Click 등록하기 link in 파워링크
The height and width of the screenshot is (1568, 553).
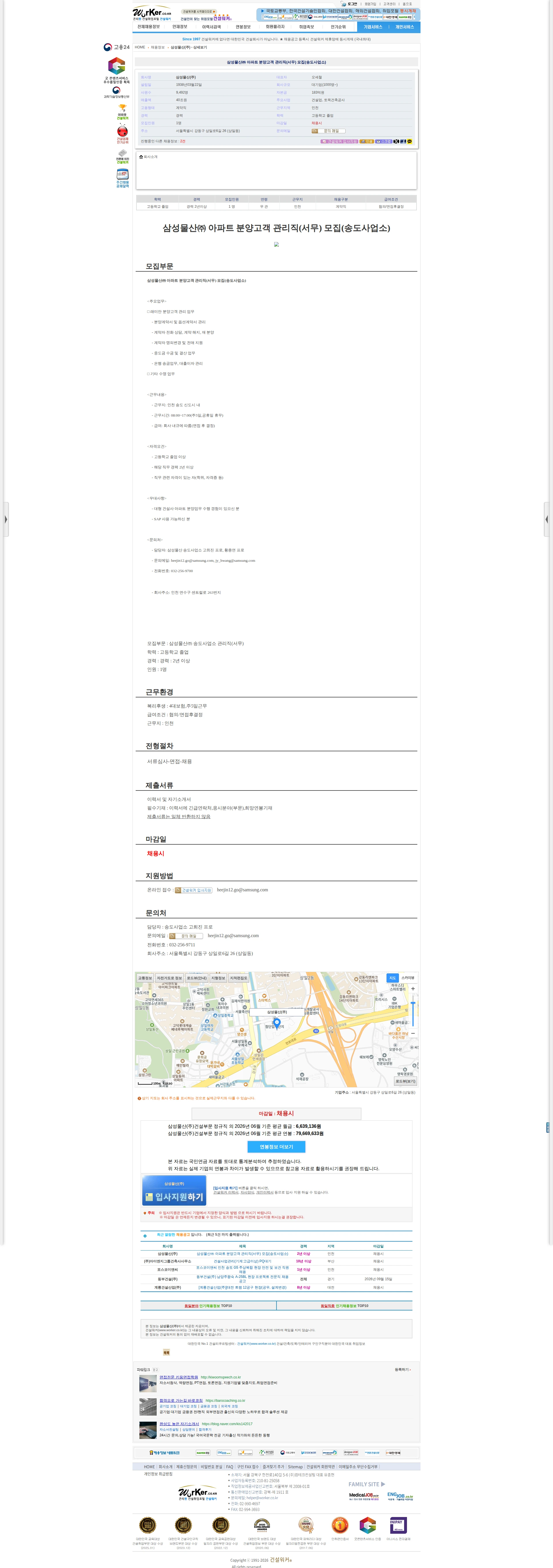coord(403,1370)
